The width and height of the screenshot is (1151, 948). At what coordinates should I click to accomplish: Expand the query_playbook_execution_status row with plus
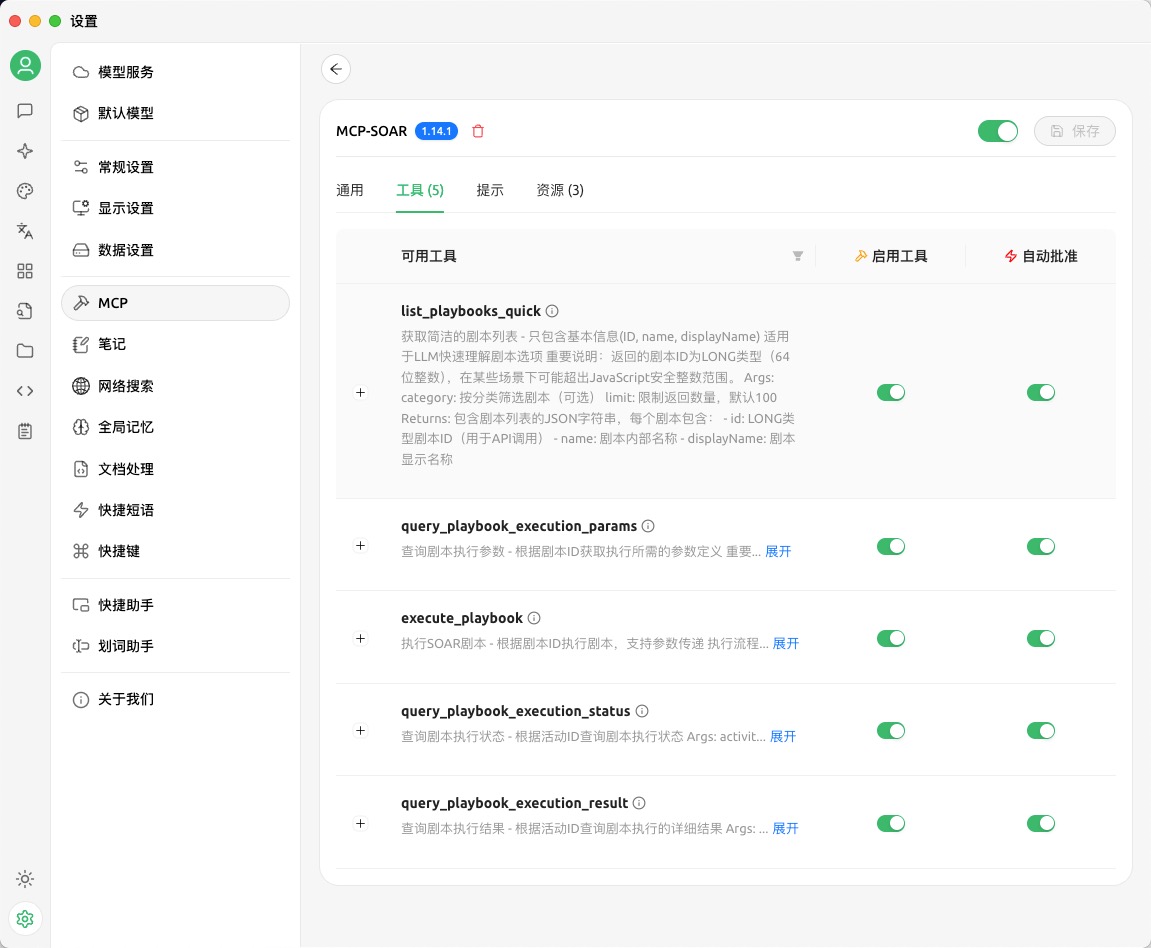[361, 731]
